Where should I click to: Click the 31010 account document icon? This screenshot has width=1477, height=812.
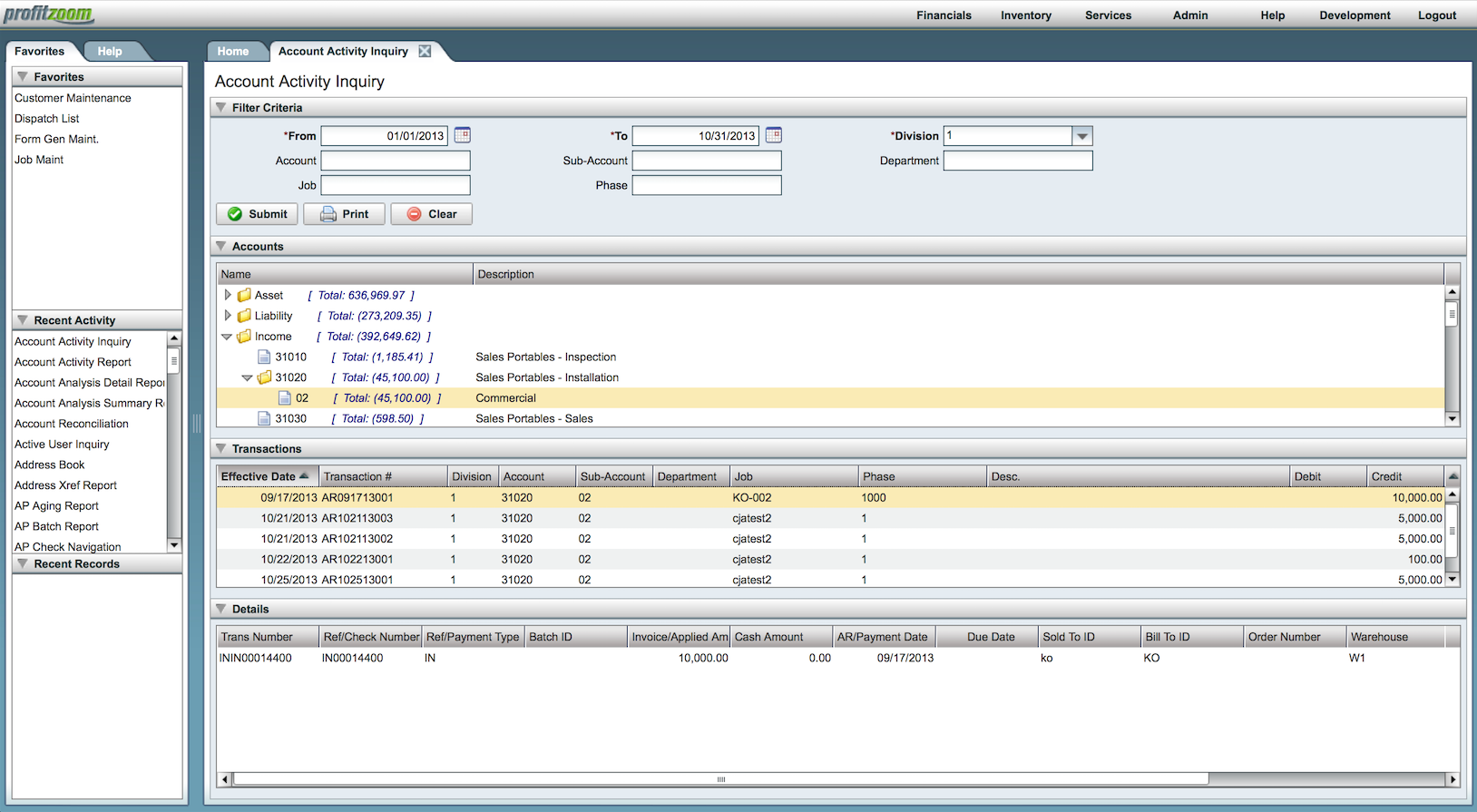click(264, 357)
